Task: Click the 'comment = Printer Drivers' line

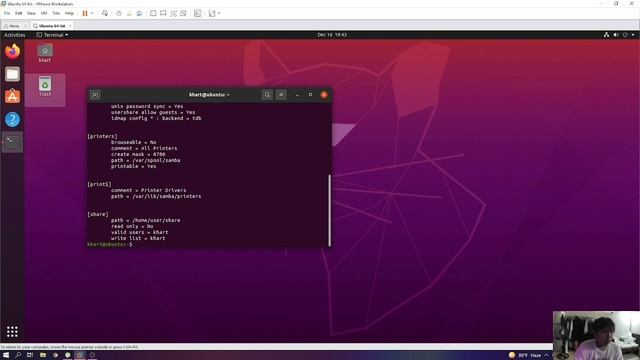Action: pyautogui.click(x=149, y=190)
